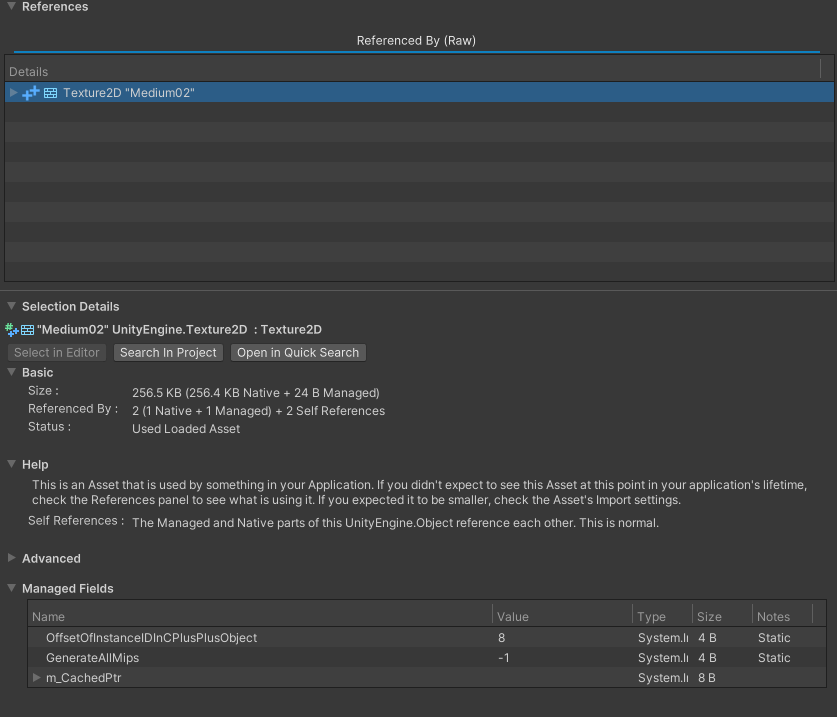
Task: Open the asset in Quick Search
Action: coord(297,352)
